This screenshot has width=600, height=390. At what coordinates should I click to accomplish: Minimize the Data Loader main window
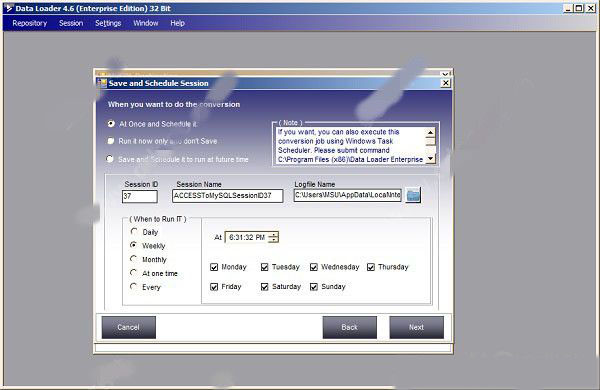[568, 8]
